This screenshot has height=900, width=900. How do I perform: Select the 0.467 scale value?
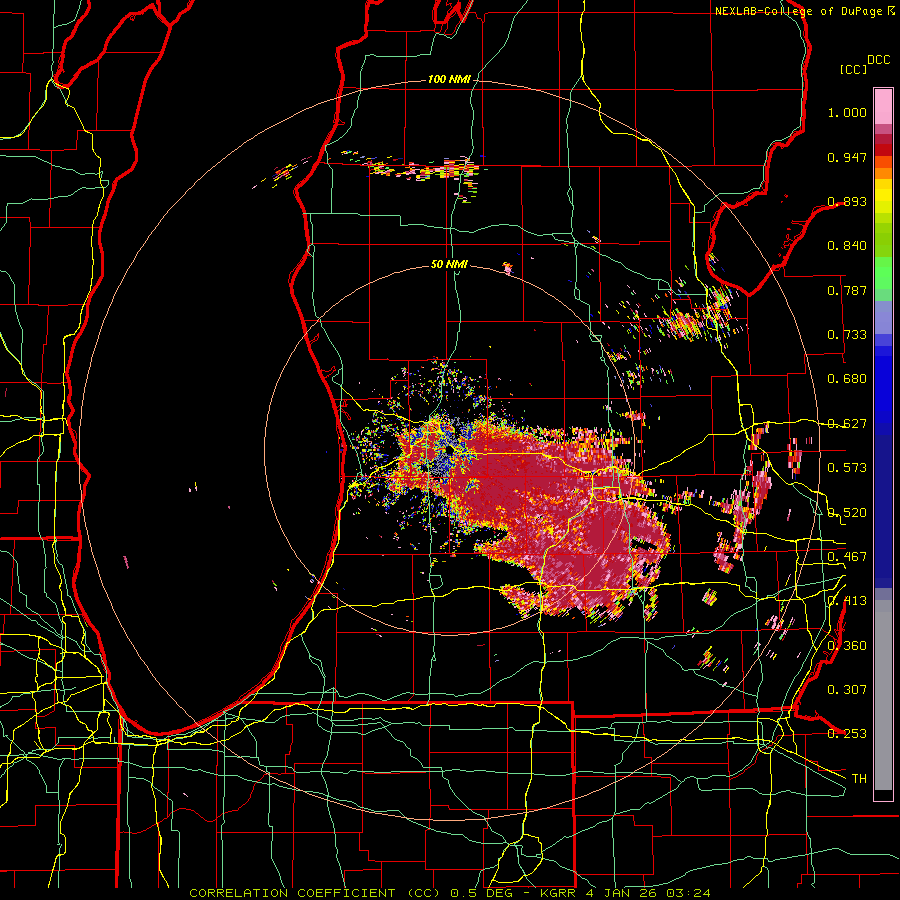coord(847,557)
